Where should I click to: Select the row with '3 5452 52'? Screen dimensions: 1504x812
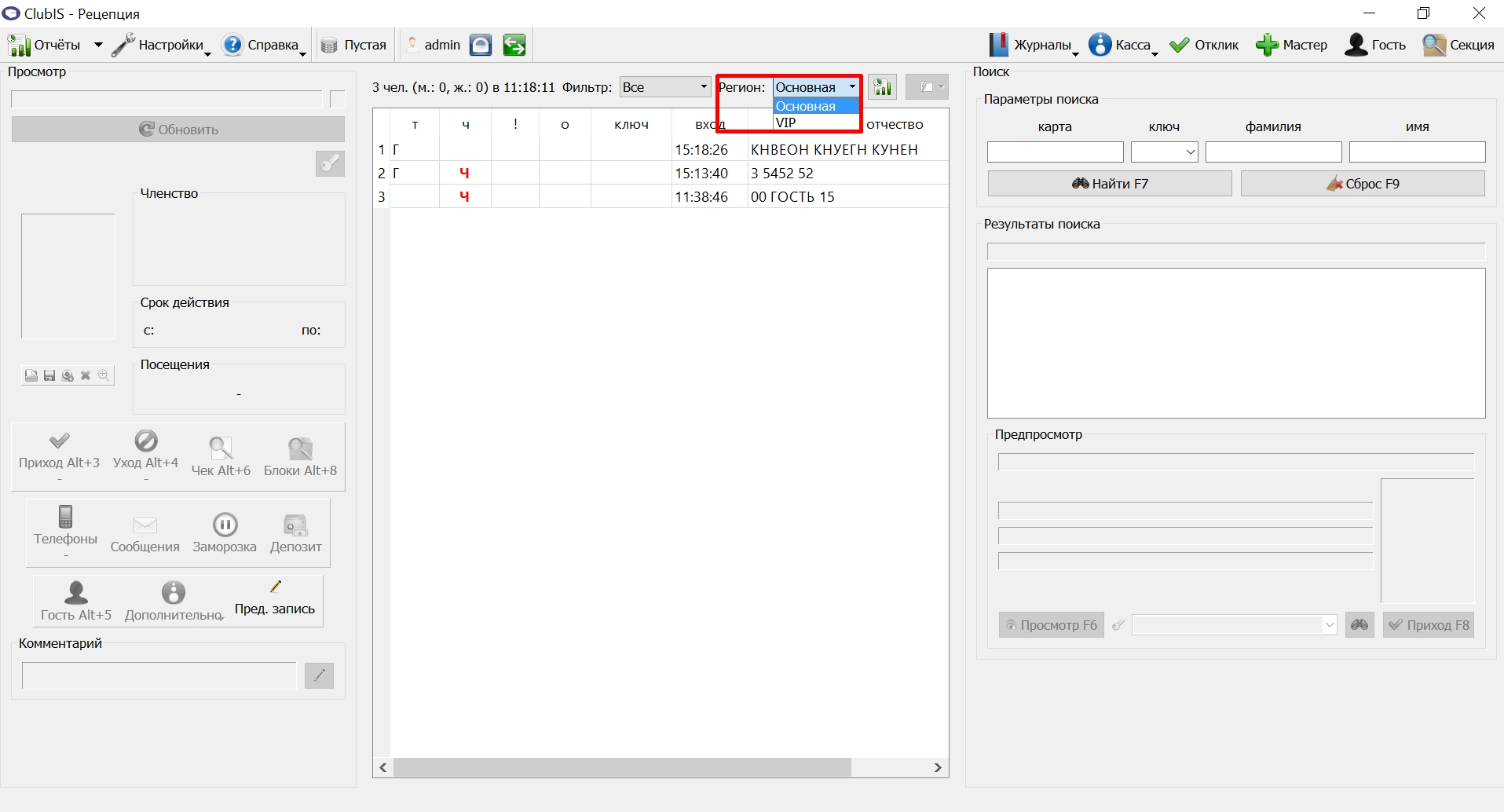pyautogui.click(x=661, y=173)
